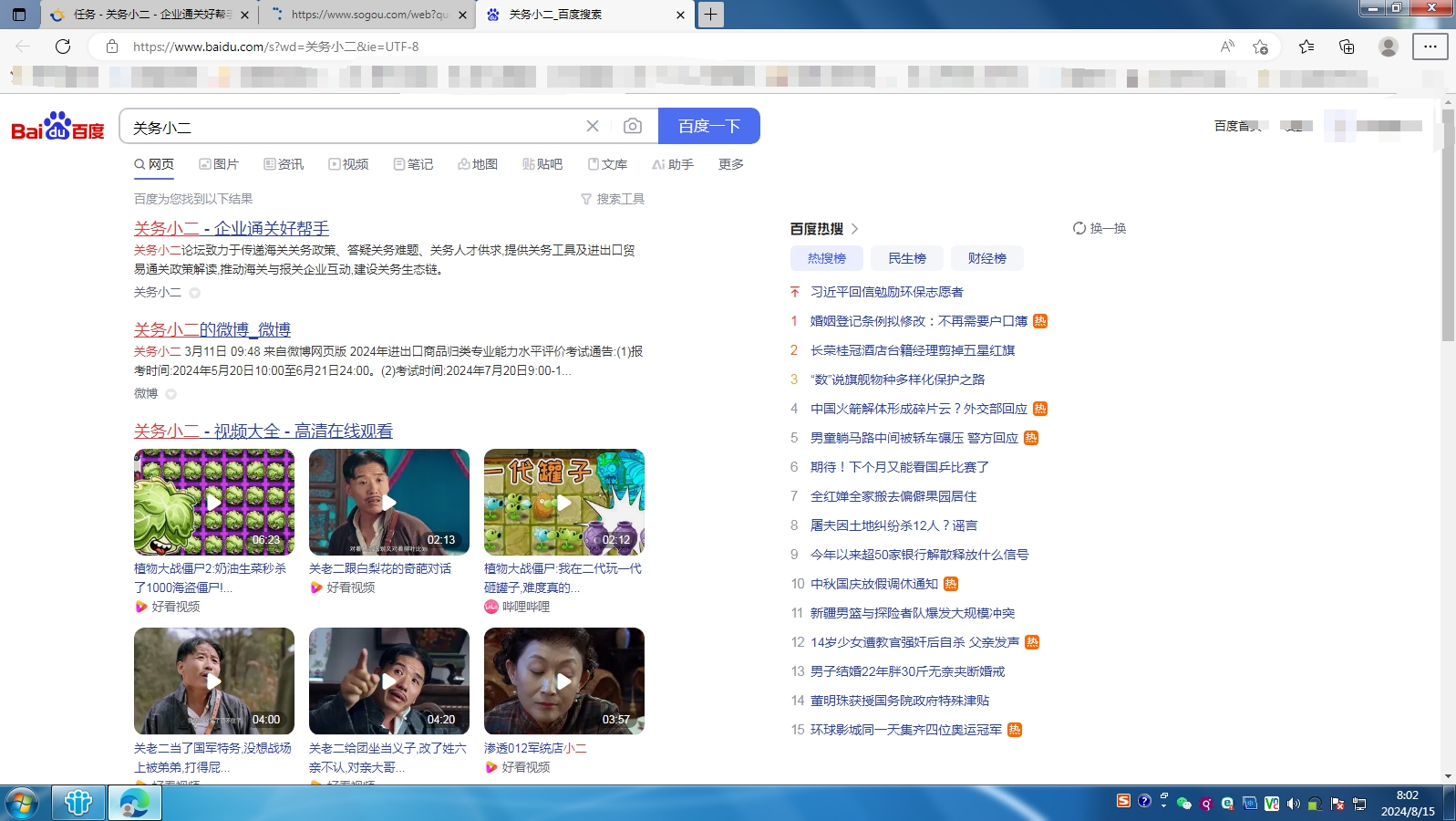This screenshot has height=821, width=1456.
Task: Open 关务小二的微博_微博 result
Action: coord(212,329)
